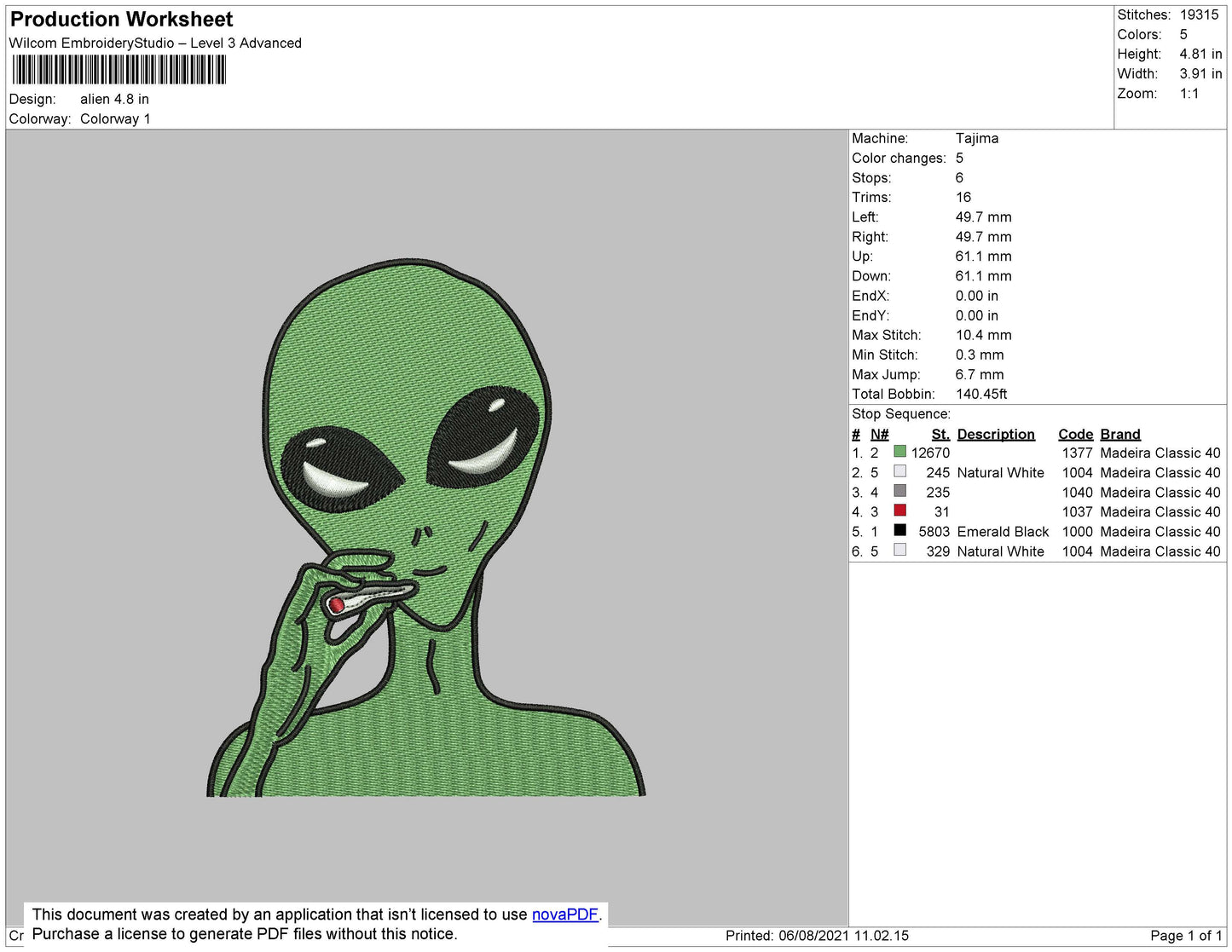
Task: Click the stitch count '5803'
Action: tap(934, 532)
